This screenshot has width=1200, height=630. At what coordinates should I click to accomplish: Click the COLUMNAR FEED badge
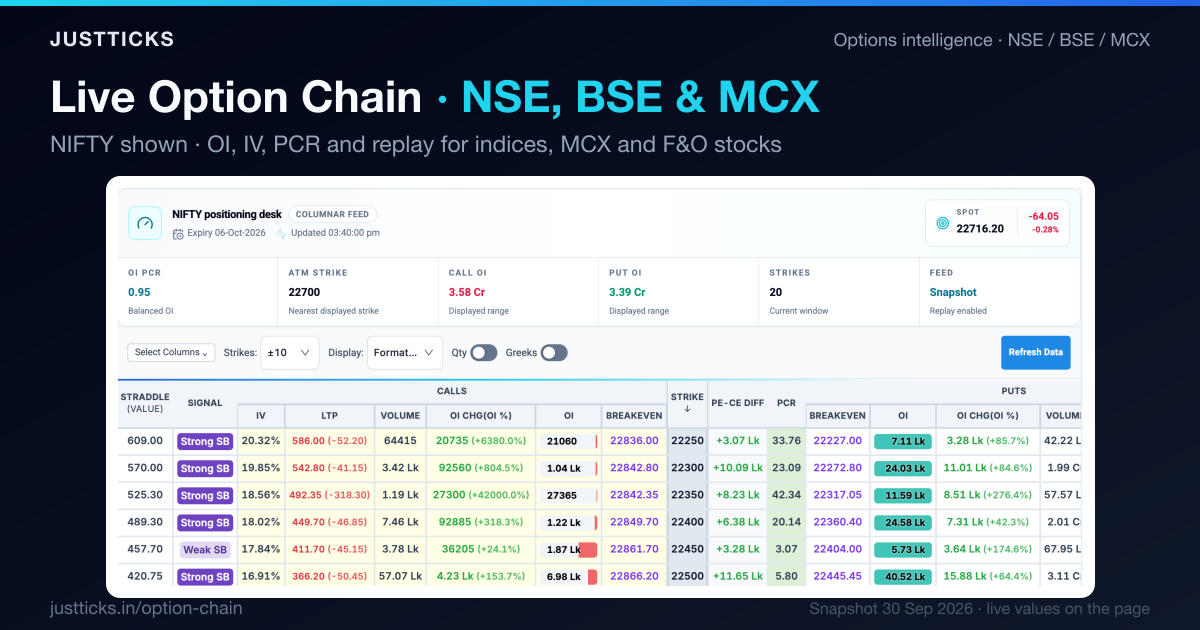(333, 214)
